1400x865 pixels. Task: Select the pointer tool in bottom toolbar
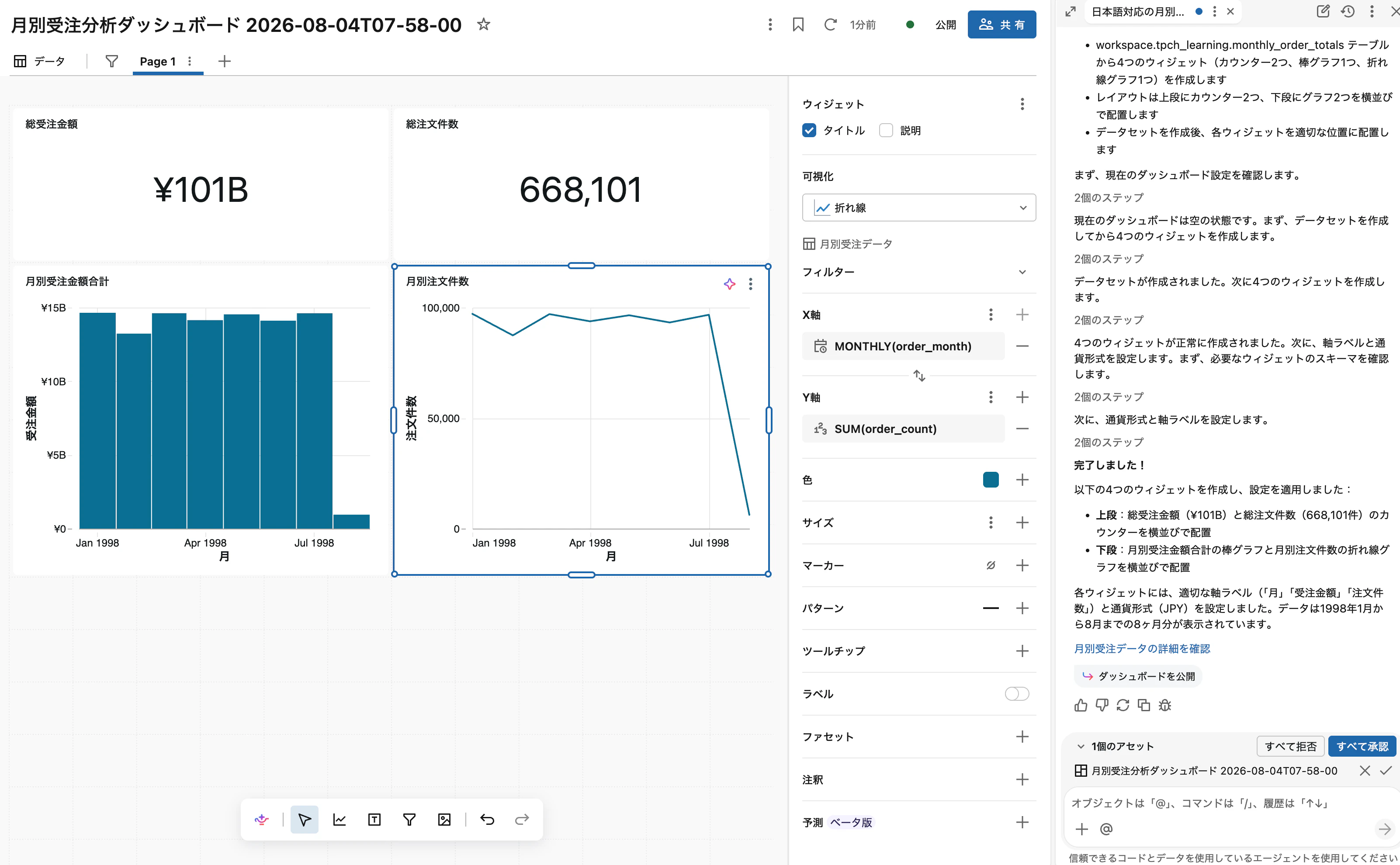(305, 819)
